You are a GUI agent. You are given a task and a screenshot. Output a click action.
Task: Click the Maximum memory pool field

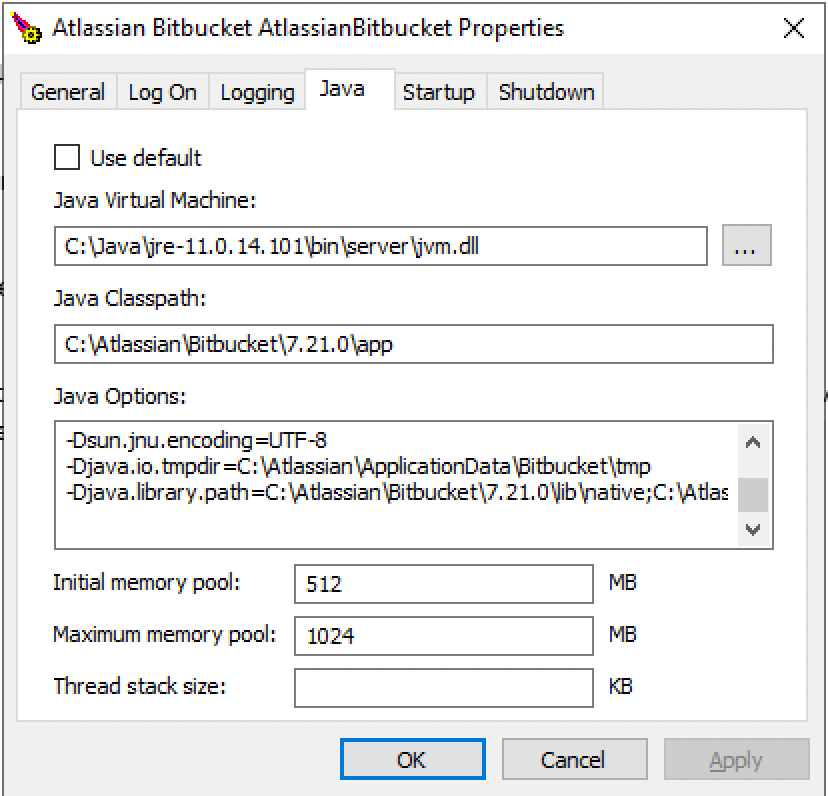444,635
